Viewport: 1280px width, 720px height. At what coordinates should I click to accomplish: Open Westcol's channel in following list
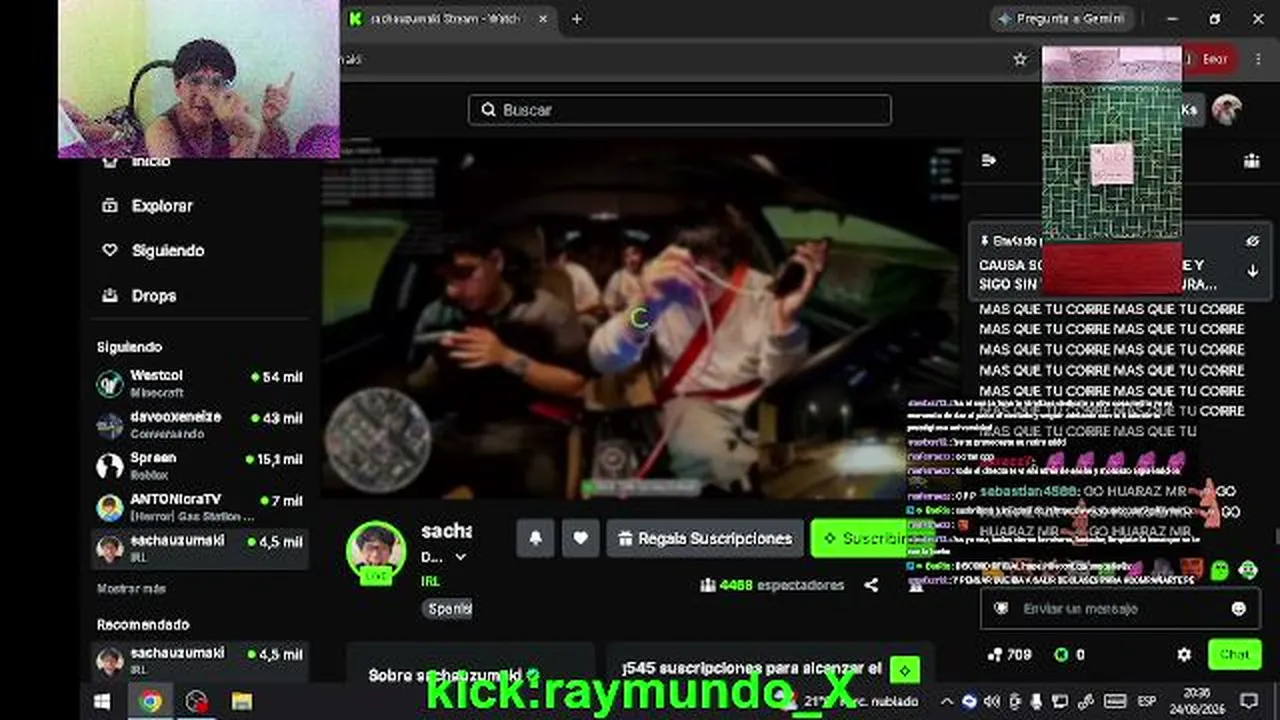200,383
